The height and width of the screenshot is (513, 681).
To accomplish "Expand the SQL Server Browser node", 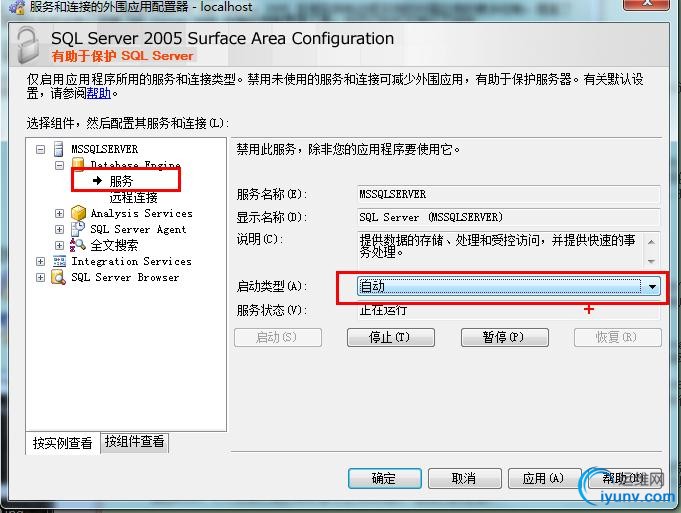I will tap(40, 278).
